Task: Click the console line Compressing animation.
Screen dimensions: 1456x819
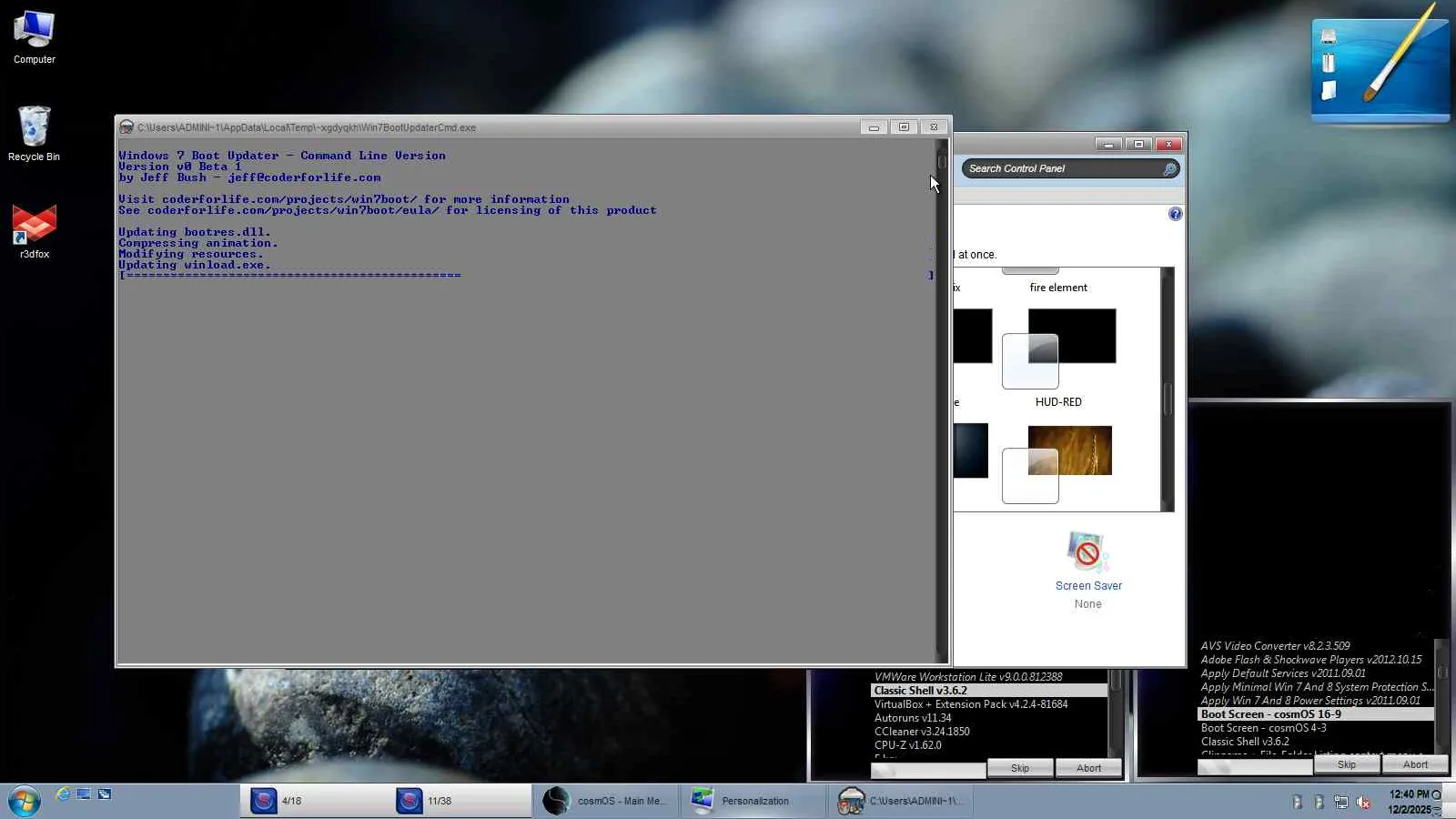Action: pyautogui.click(x=198, y=243)
